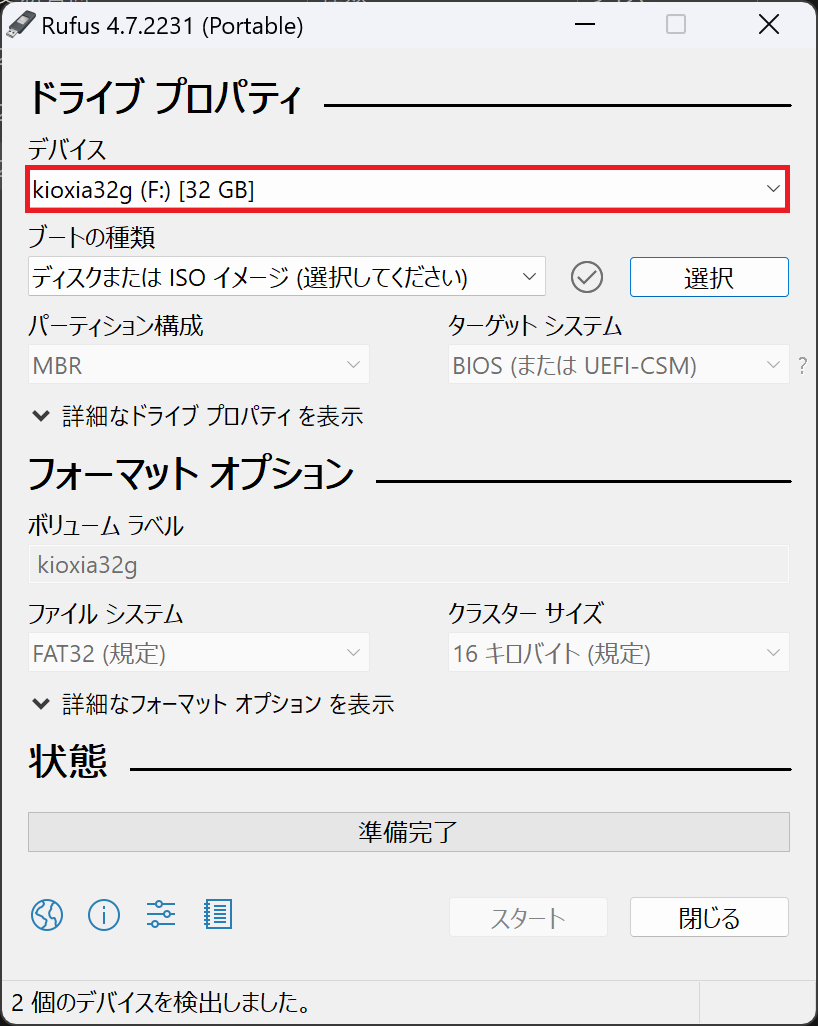Expand 詳細なドライブ プロパティ を表示
The image size is (818, 1026).
pos(198,416)
